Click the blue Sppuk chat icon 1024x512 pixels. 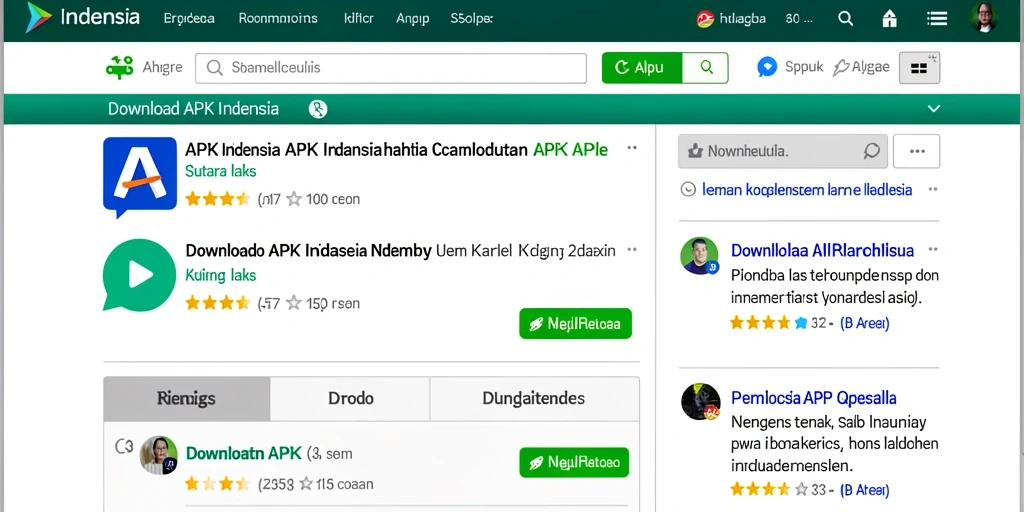[x=767, y=67]
